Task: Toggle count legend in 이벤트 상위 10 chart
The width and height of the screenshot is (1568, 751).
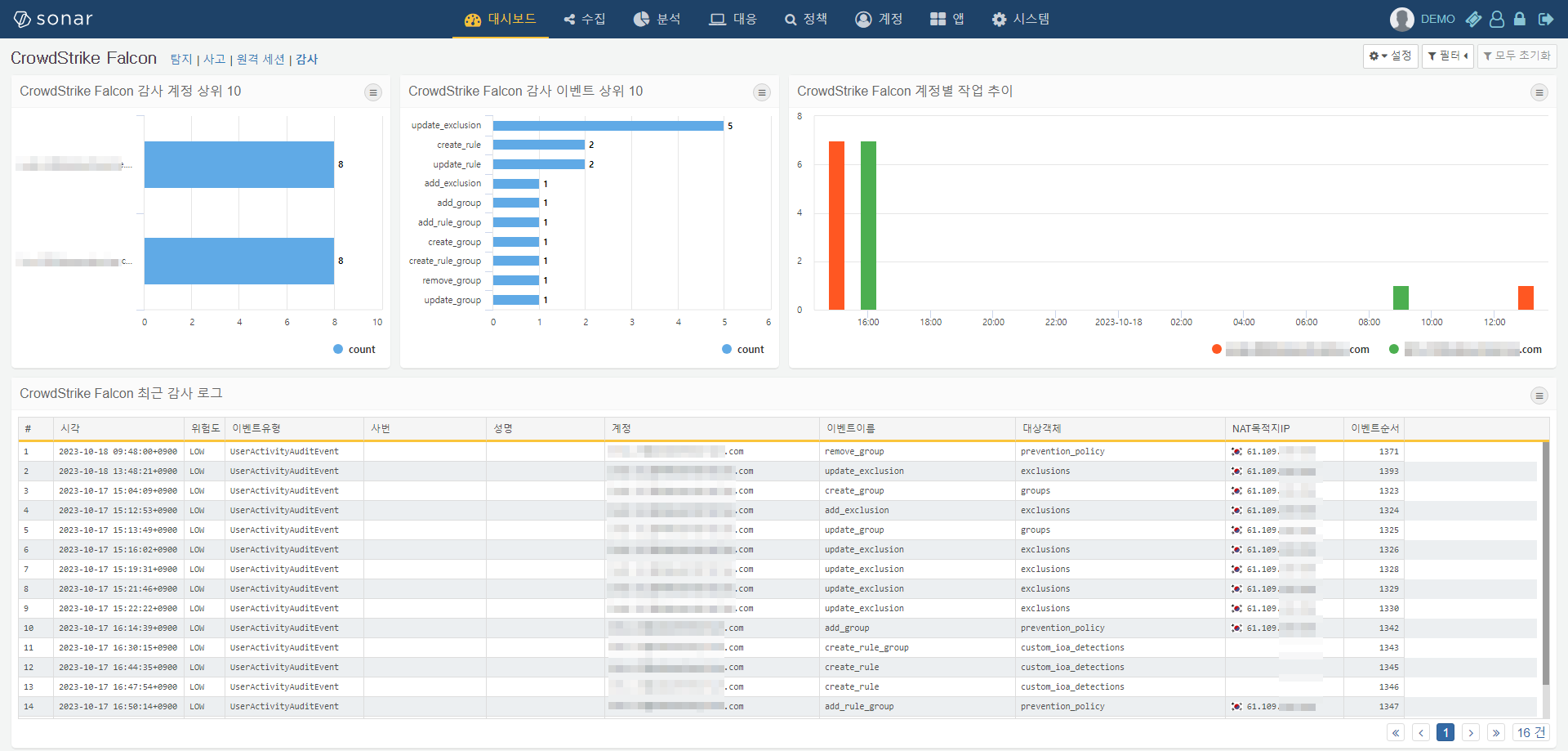Action: click(x=743, y=349)
